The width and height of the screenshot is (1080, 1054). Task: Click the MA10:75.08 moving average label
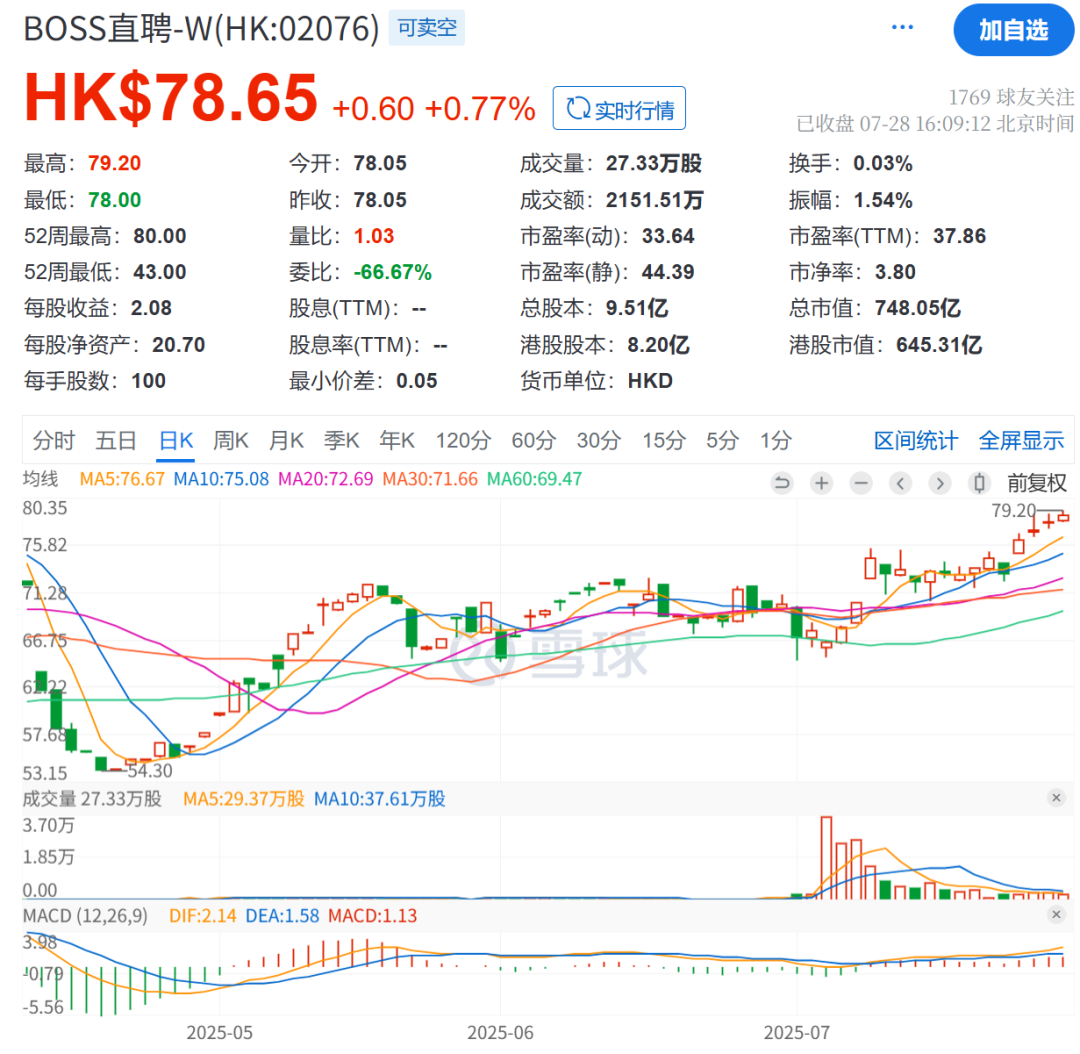[x=221, y=479]
